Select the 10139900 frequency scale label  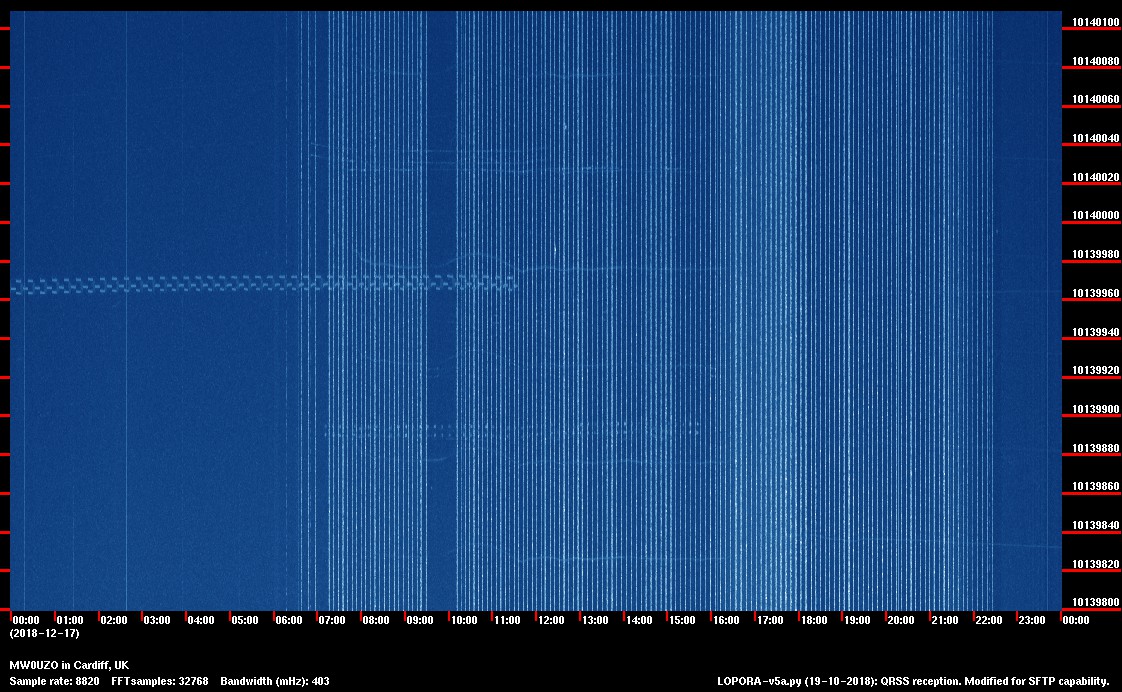coord(1095,409)
